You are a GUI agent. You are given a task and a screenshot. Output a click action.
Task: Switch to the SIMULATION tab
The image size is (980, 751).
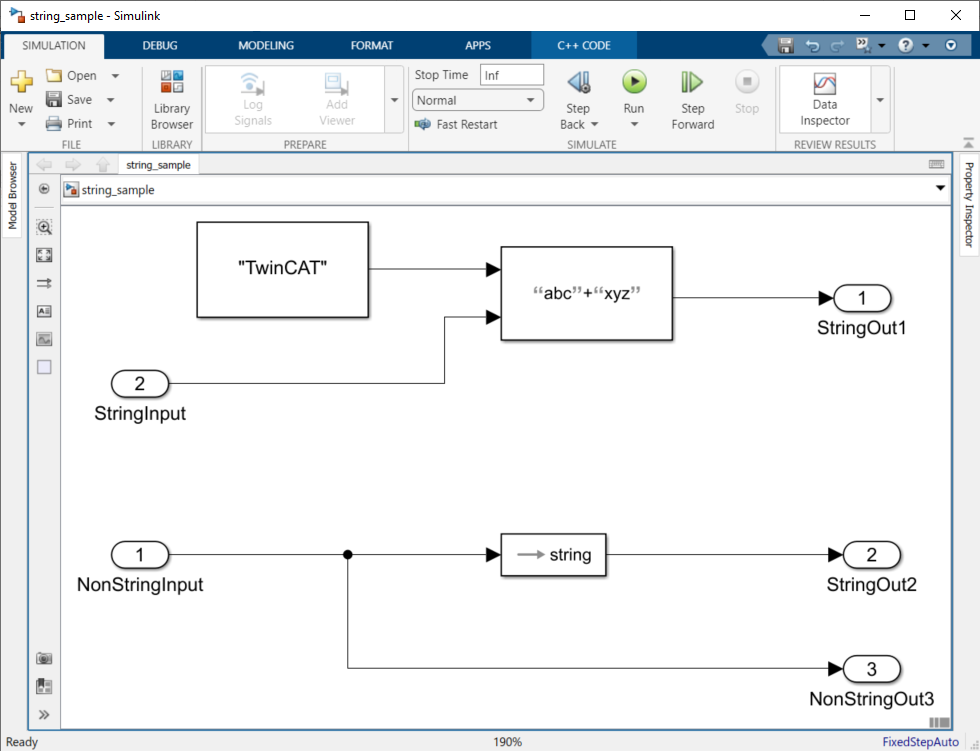tap(54, 46)
